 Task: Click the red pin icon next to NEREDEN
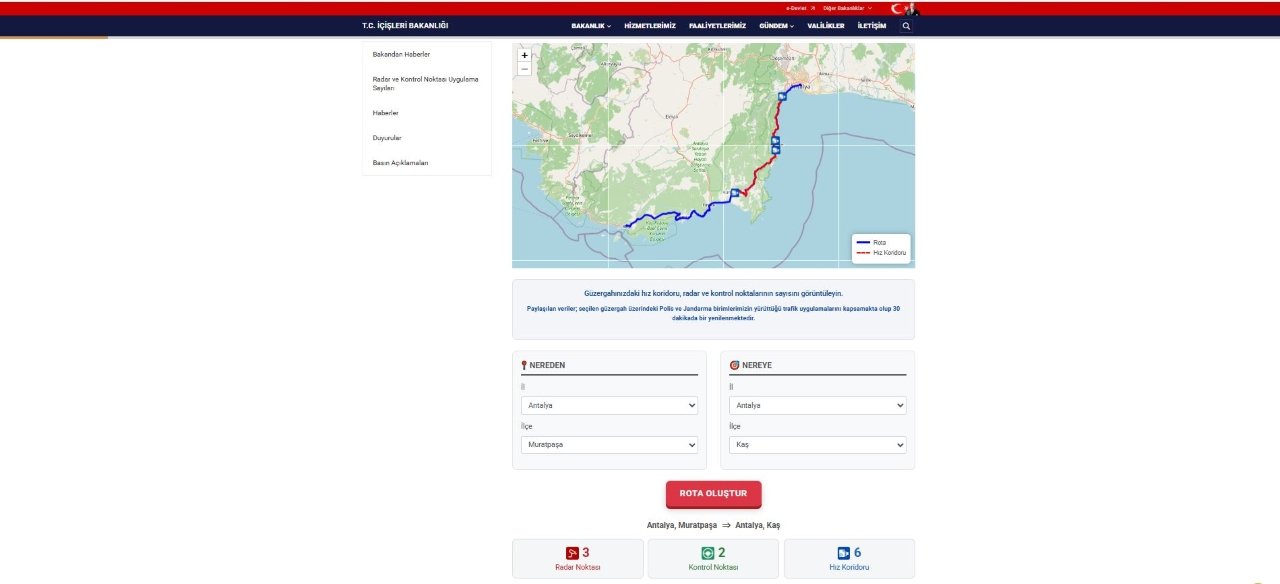(524, 365)
